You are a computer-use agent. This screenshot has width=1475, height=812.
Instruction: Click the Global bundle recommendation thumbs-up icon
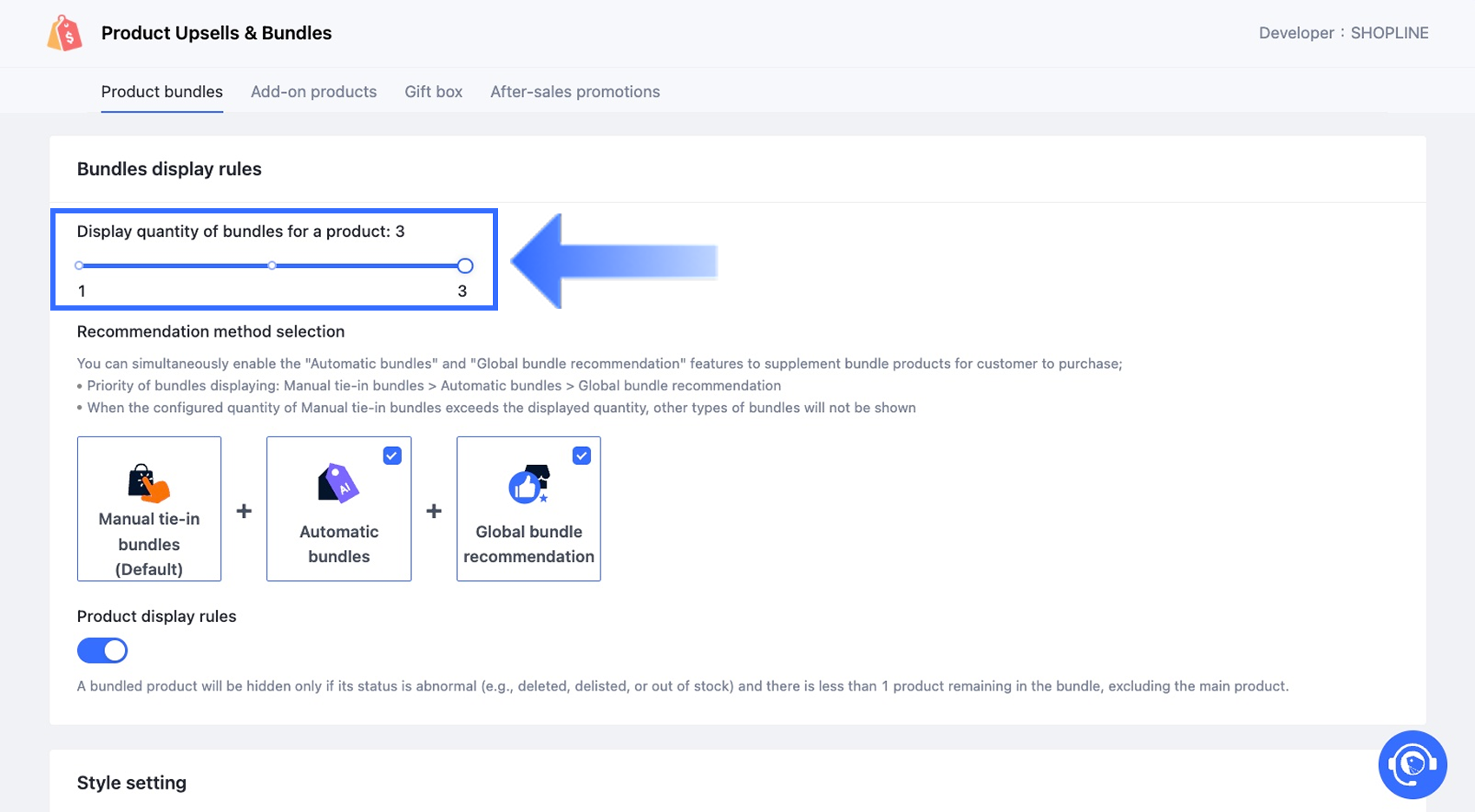click(528, 483)
